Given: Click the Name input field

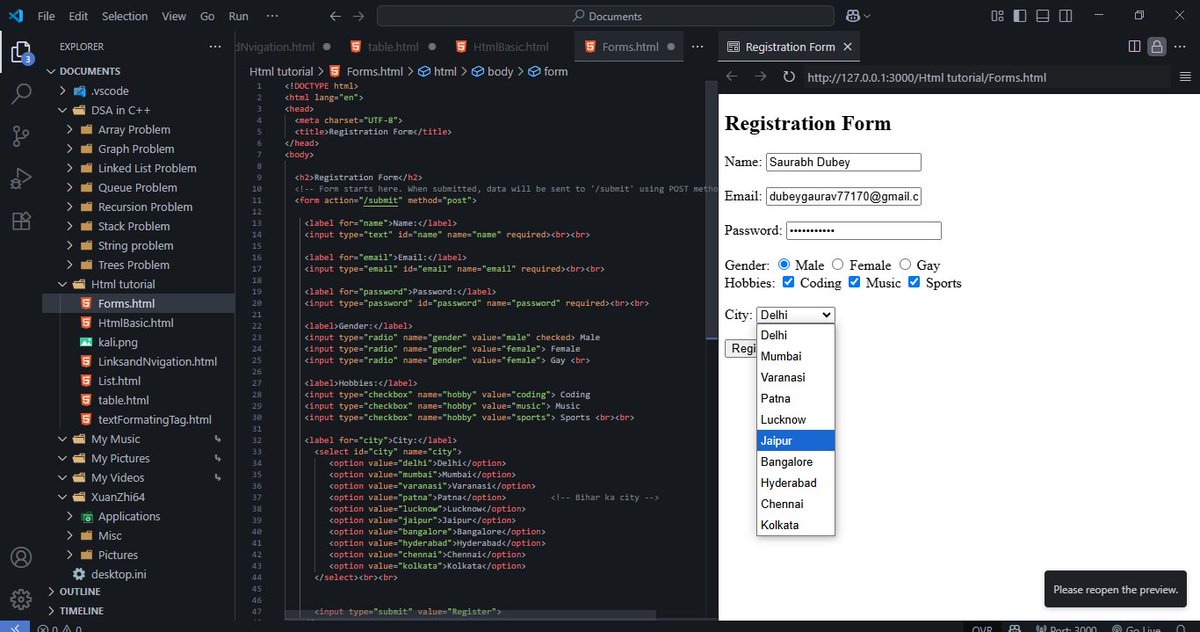Looking at the screenshot, I should tap(843, 162).
